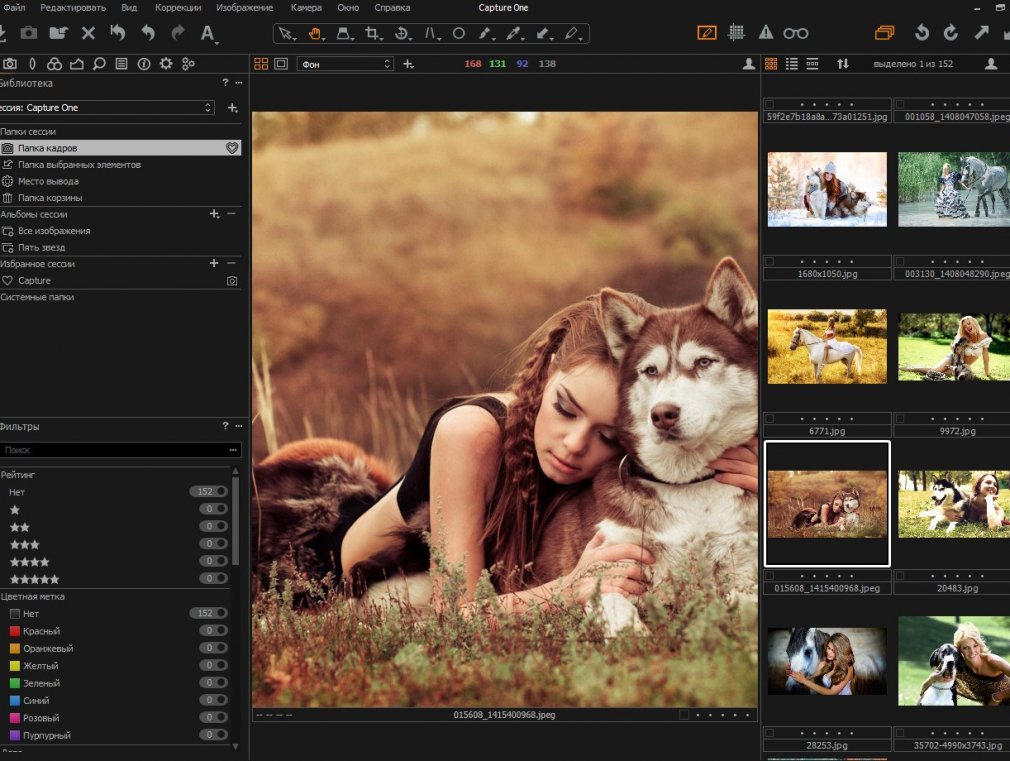Open the Редактировать menu

coord(73,8)
